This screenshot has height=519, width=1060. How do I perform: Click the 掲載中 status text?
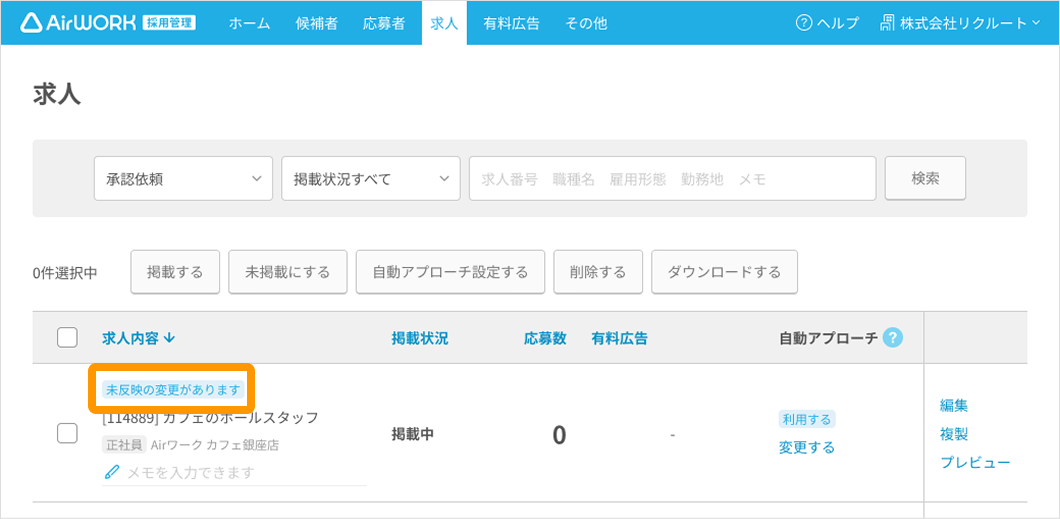(412, 434)
